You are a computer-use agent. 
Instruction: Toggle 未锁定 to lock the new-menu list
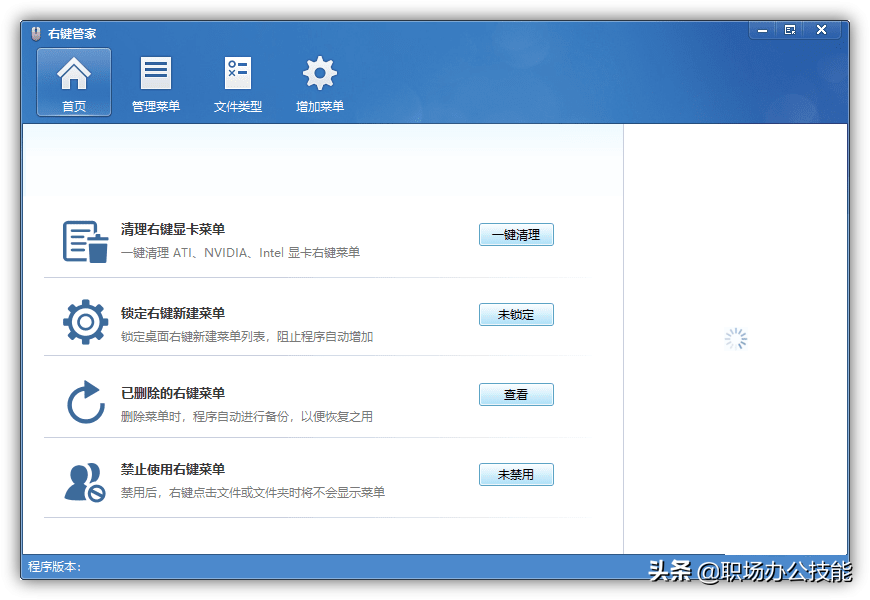coord(516,314)
